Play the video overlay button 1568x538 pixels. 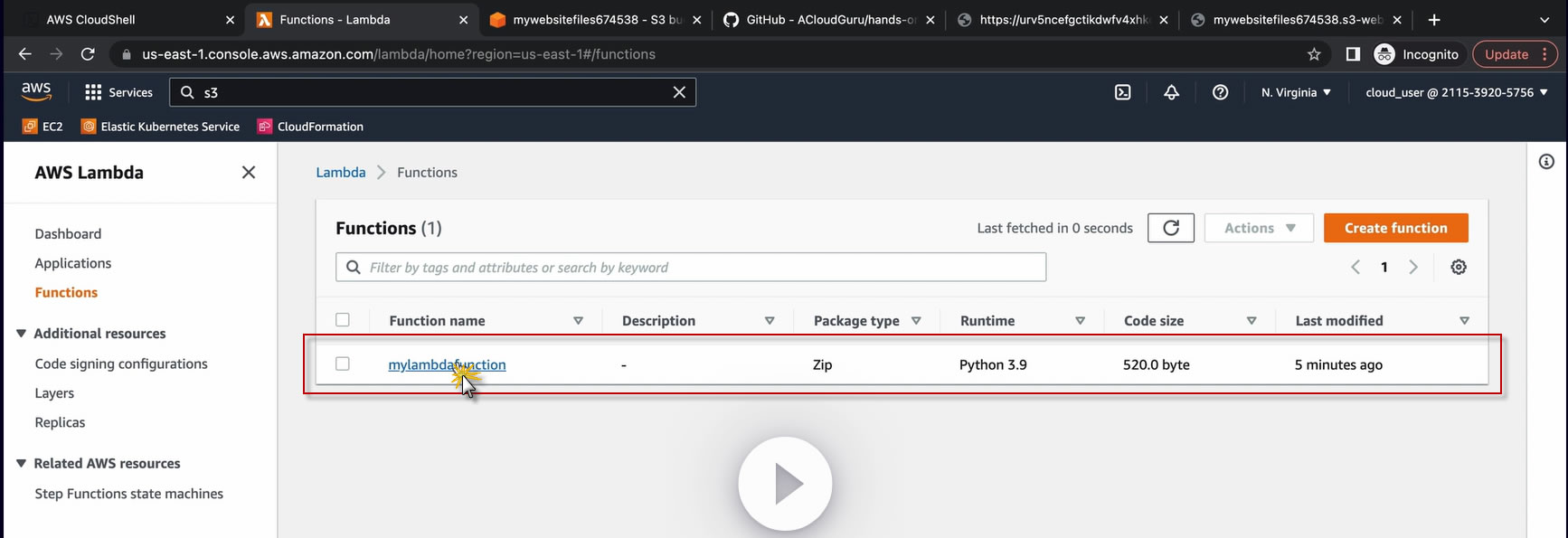coord(785,484)
